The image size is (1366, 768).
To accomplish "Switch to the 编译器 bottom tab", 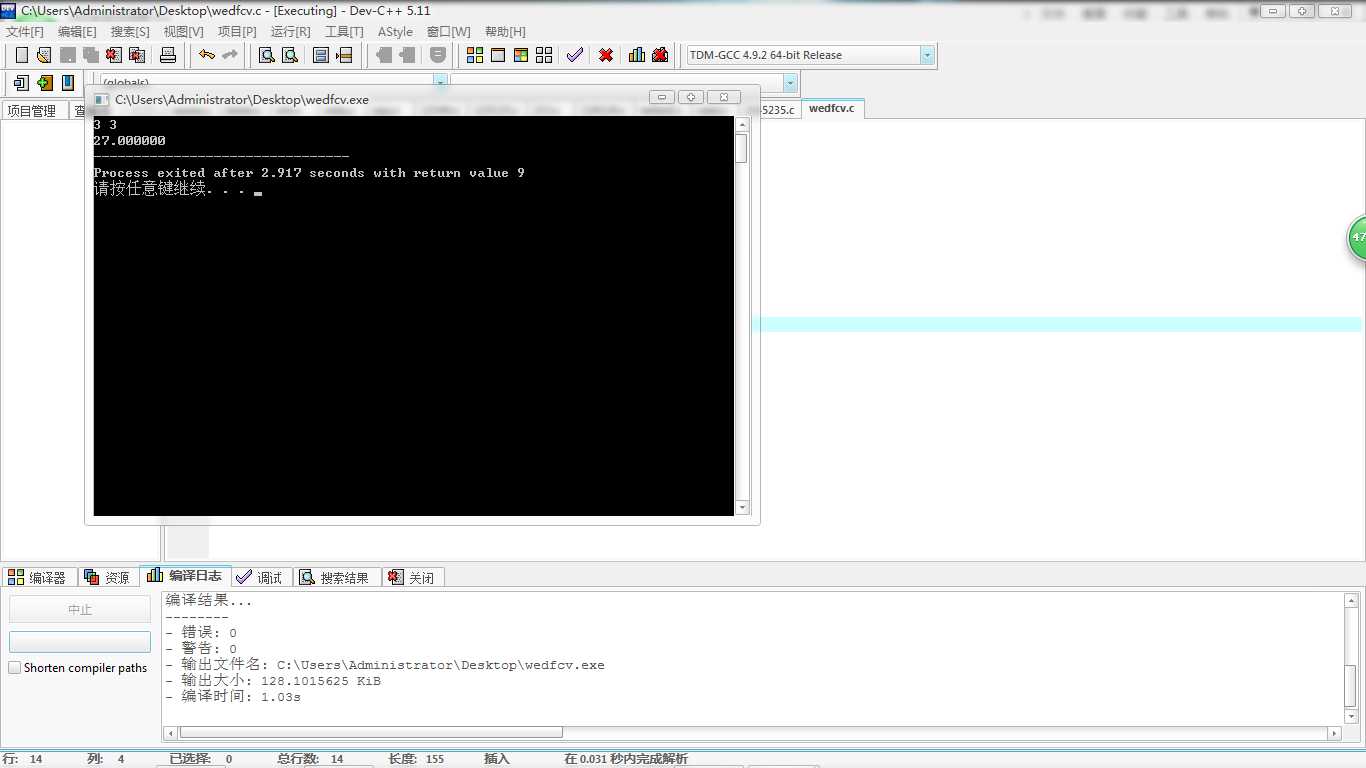I will pyautogui.click(x=38, y=577).
